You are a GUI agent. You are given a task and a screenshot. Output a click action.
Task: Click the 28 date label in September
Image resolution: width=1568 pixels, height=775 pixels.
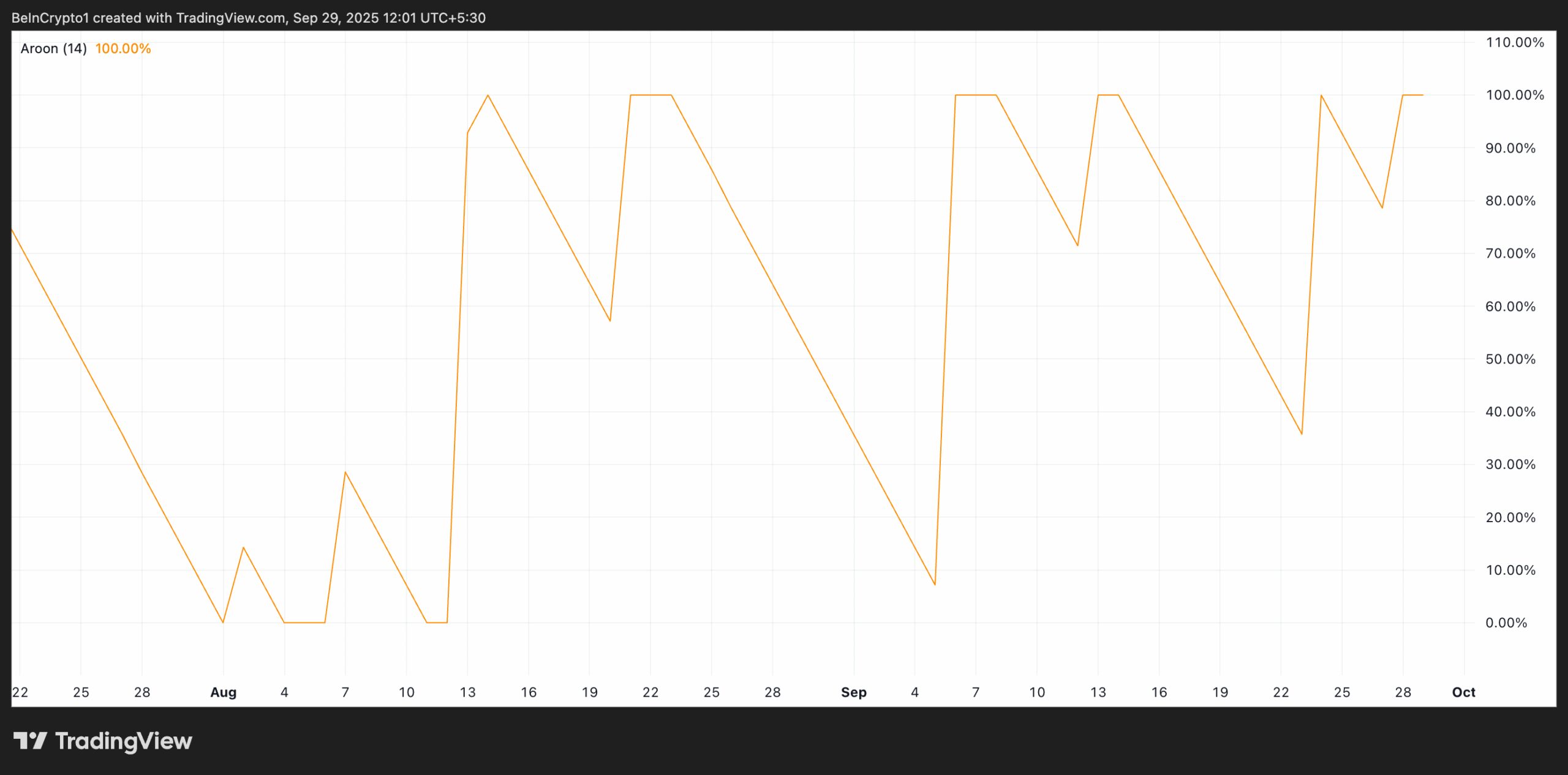point(1403,692)
